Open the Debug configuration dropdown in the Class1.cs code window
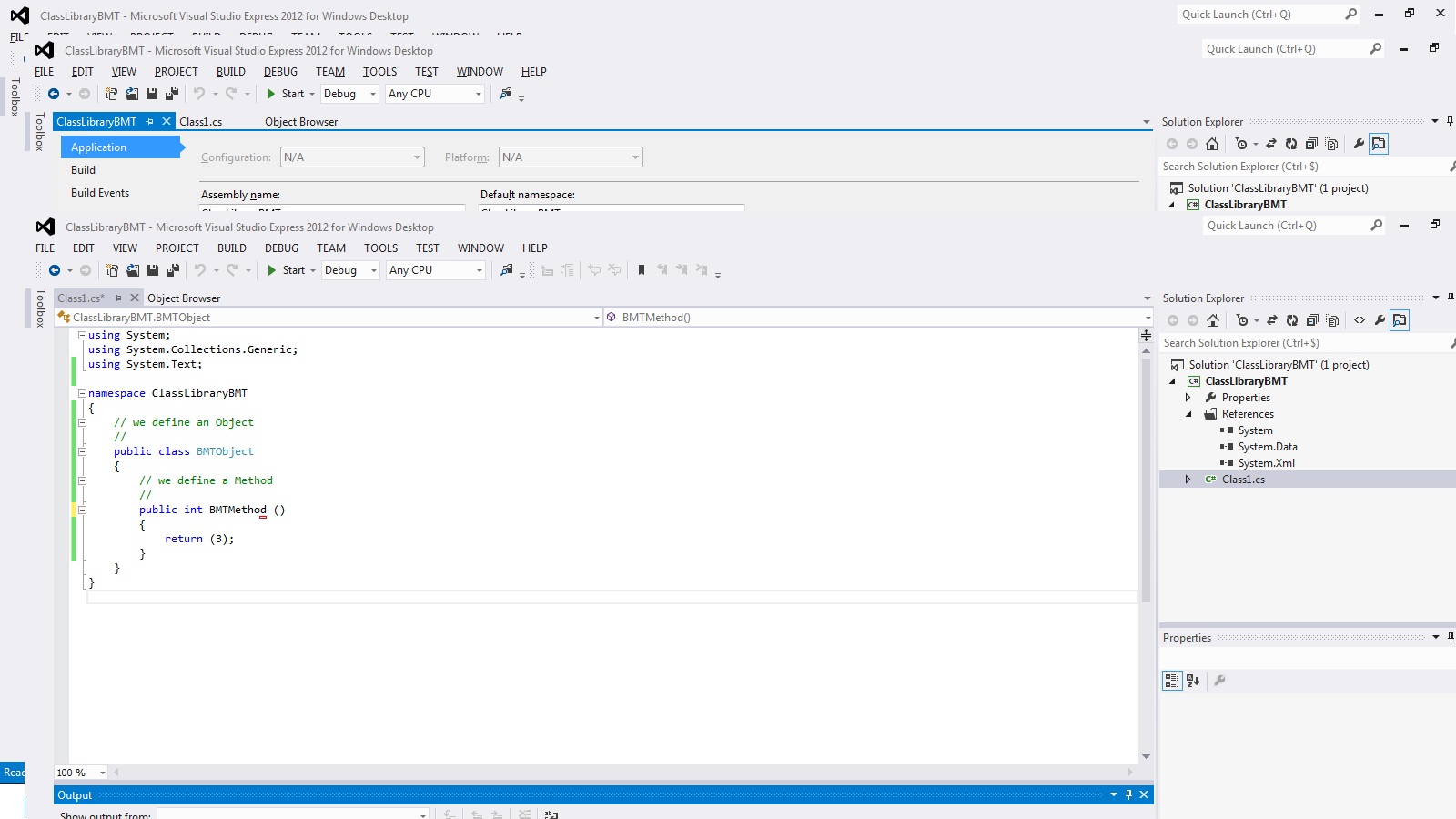This screenshot has width=1456, height=819. [x=351, y=270]
